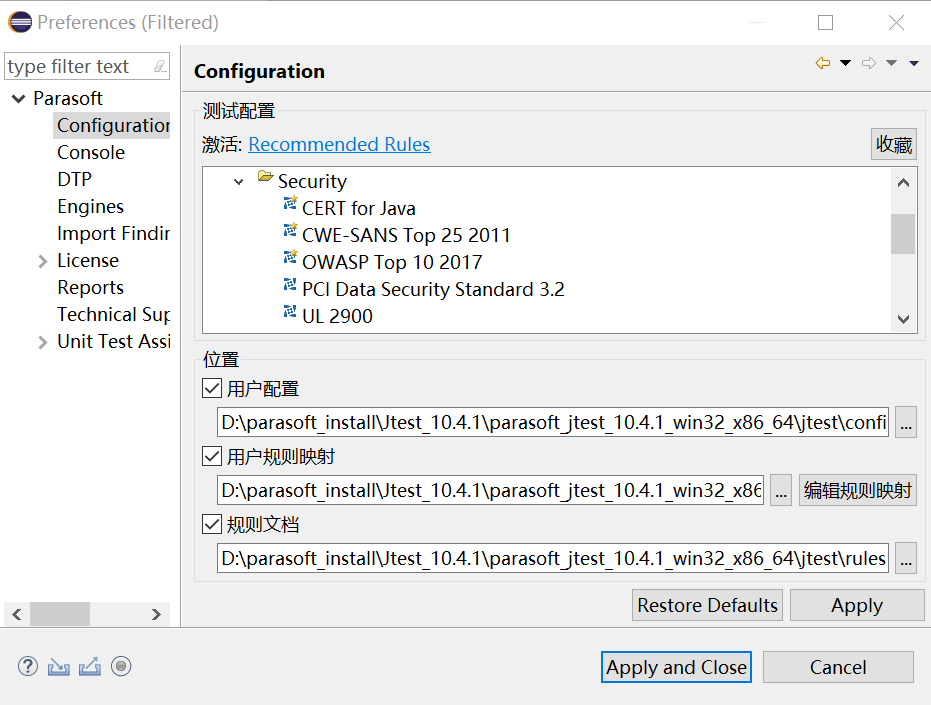The width and height of the screenshot is (931, 705).
Task: Click the 收藏 button
Action: coord(894,144)
